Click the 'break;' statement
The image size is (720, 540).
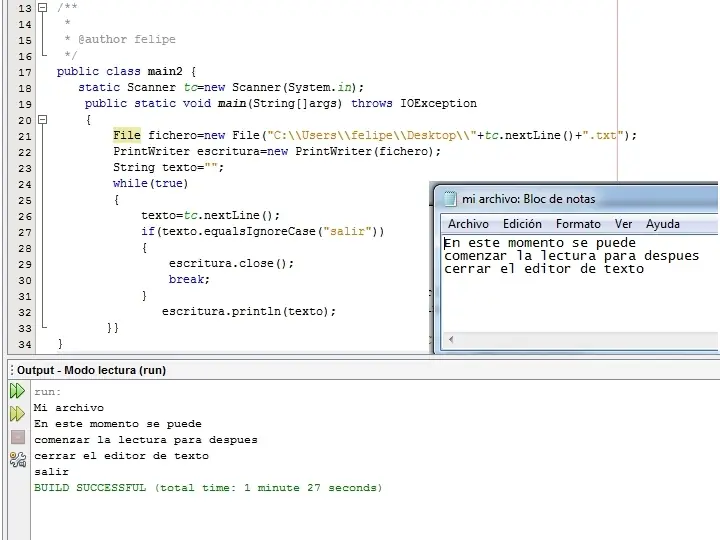189,279
